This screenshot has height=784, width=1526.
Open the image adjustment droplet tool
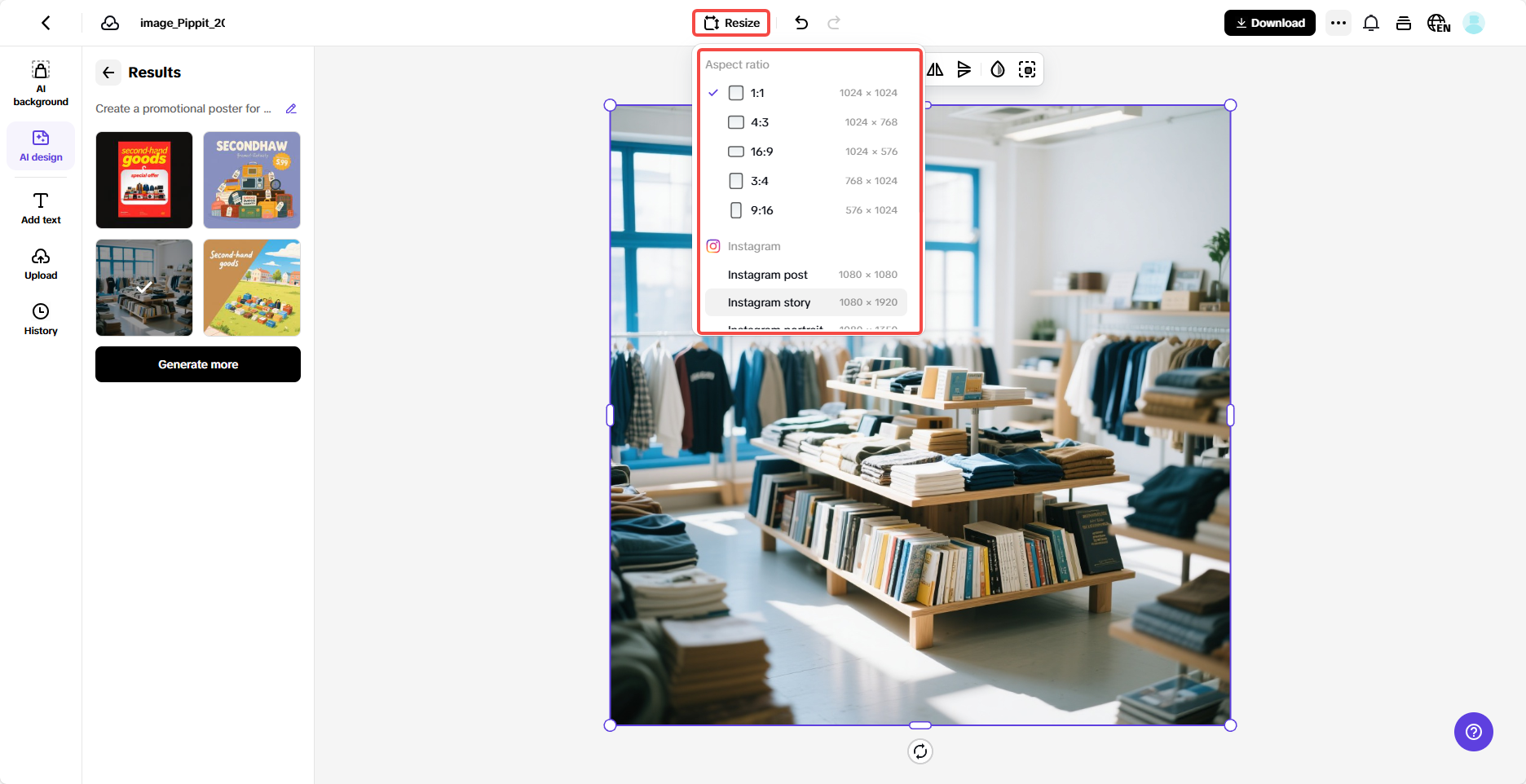click(996, 69)
